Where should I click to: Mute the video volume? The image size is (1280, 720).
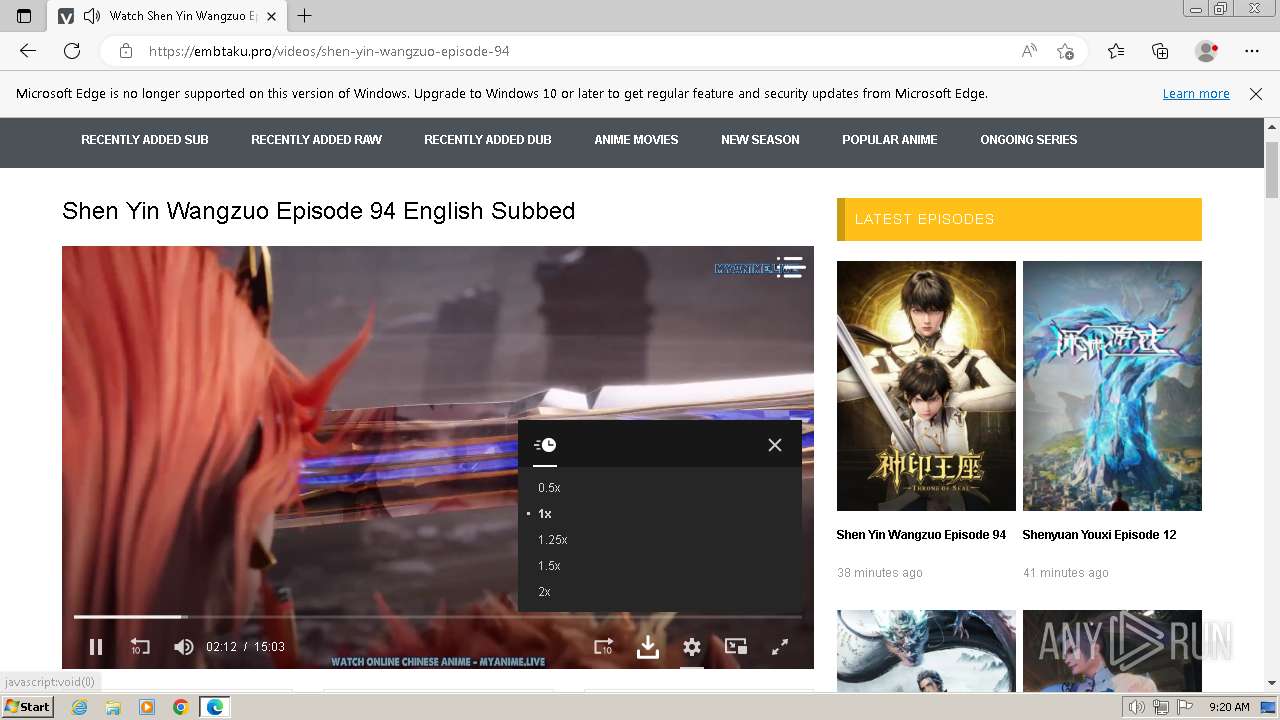pyautogui.click(x=183, y=647)
